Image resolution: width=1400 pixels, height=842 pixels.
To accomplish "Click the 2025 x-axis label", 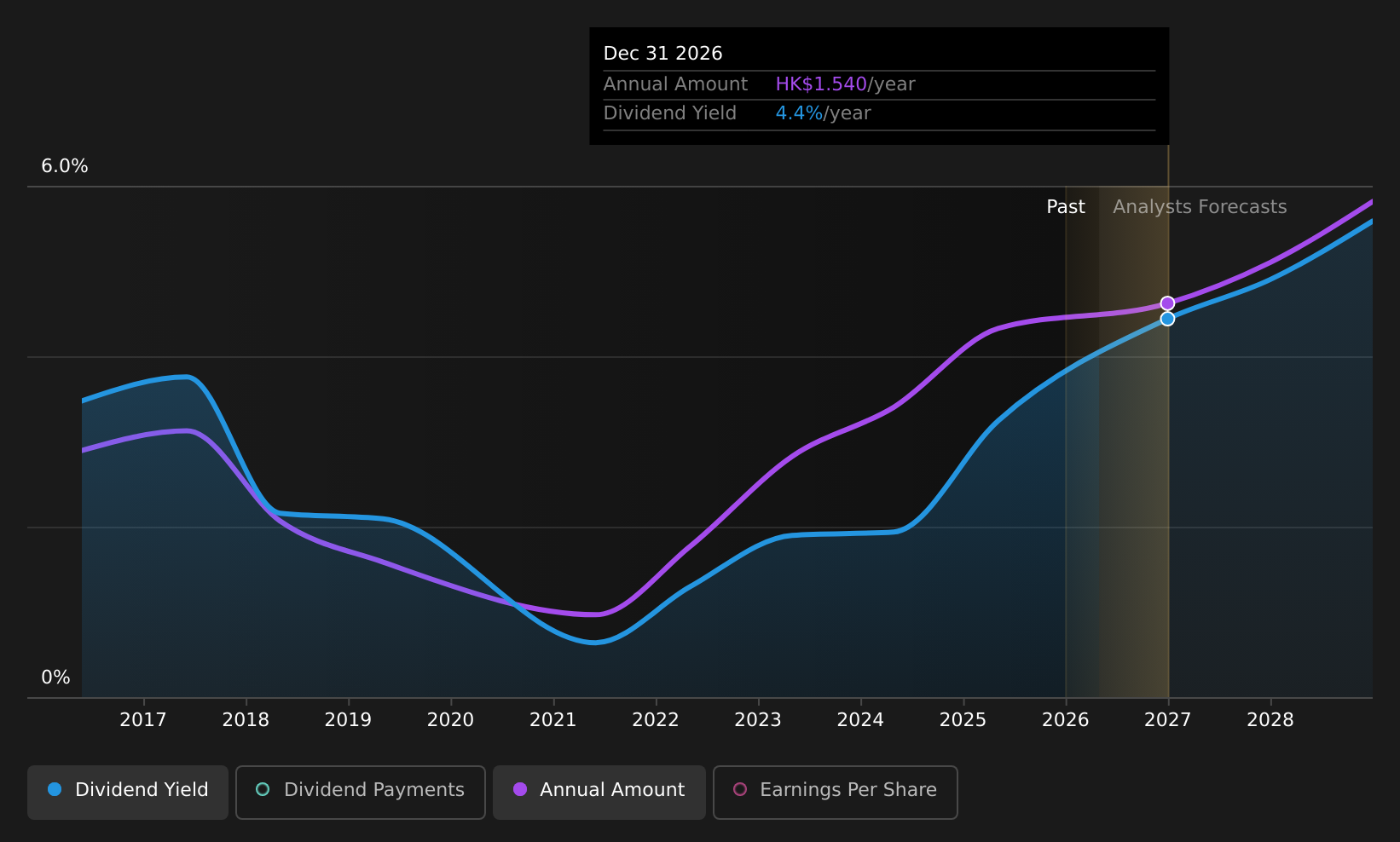I will [x=963, y=720].
